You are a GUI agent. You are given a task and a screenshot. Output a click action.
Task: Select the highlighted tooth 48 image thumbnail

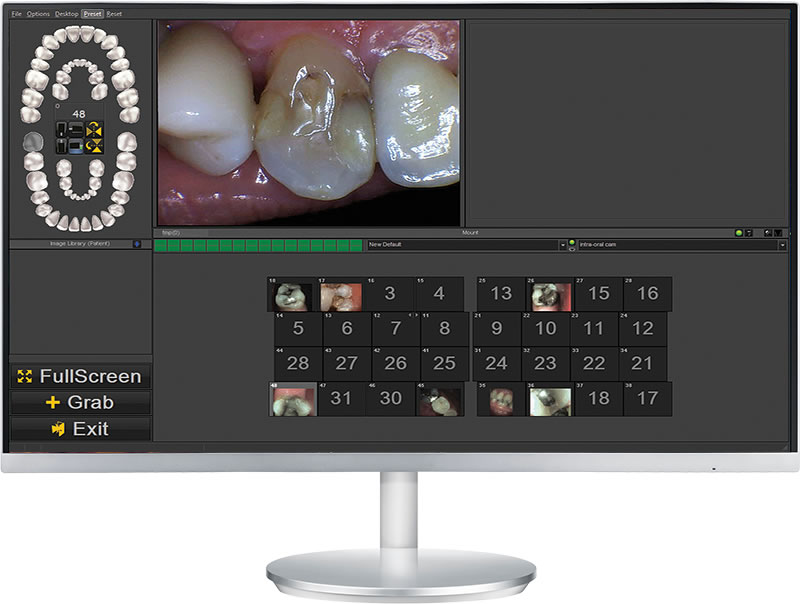pos(293,399)
